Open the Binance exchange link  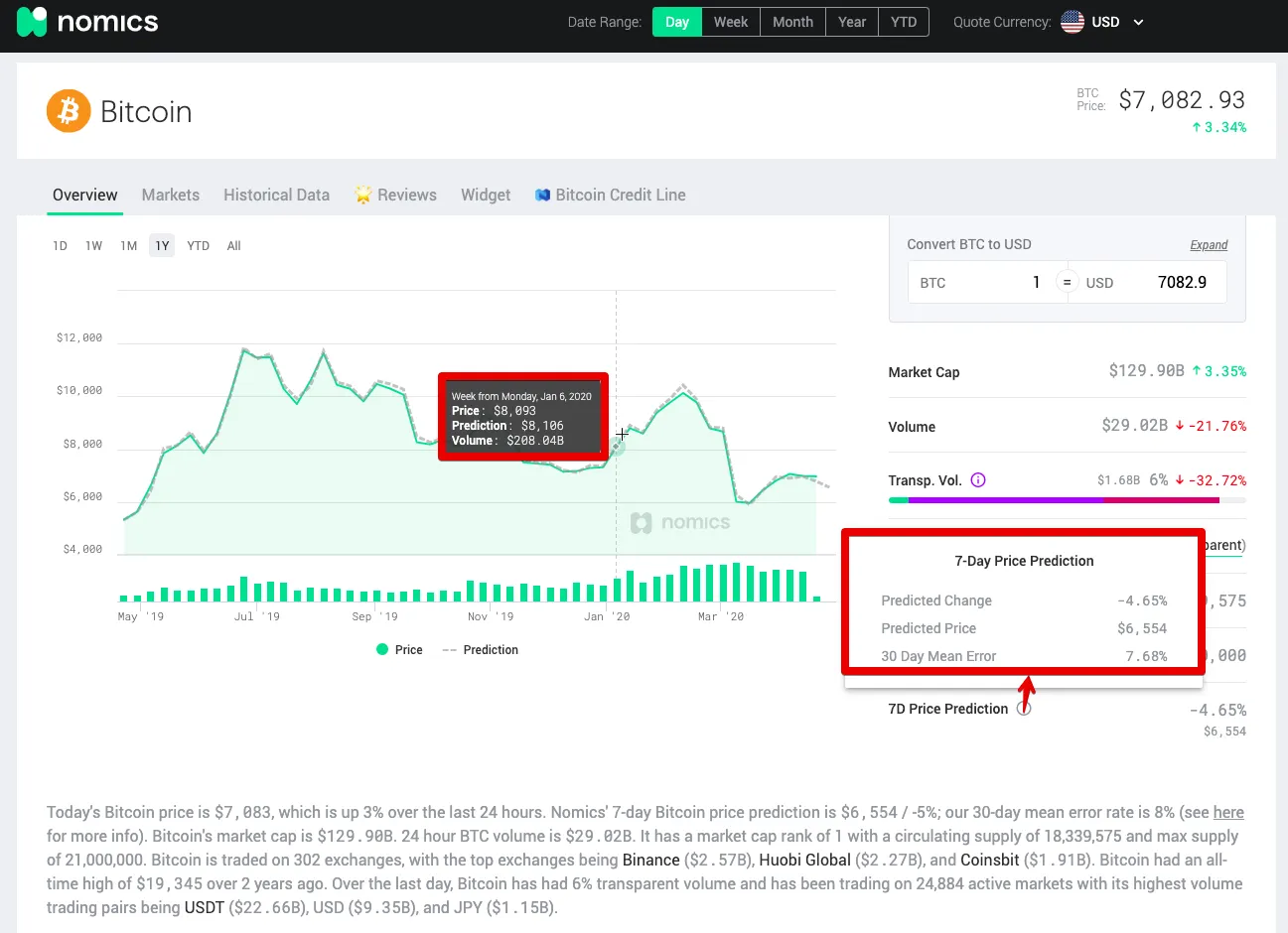tap(650, 860)
